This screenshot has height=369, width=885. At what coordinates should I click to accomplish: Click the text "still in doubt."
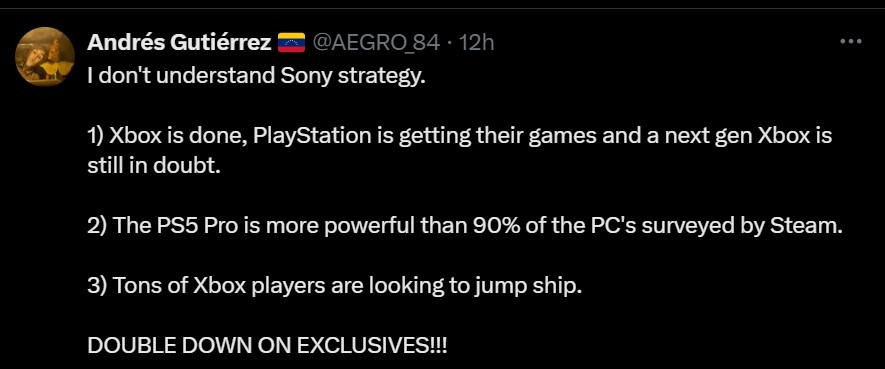coord(154,167)
